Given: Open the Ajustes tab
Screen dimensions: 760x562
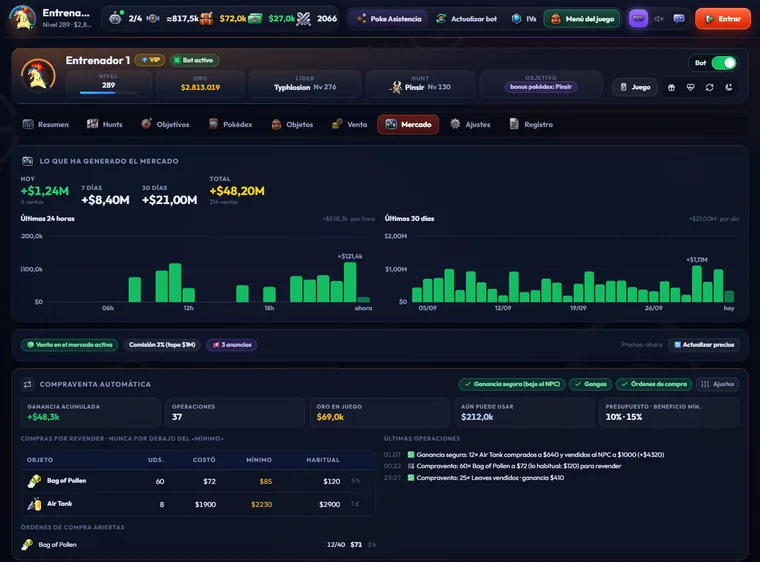Looking at the screenshot, I should pos(470,125).
